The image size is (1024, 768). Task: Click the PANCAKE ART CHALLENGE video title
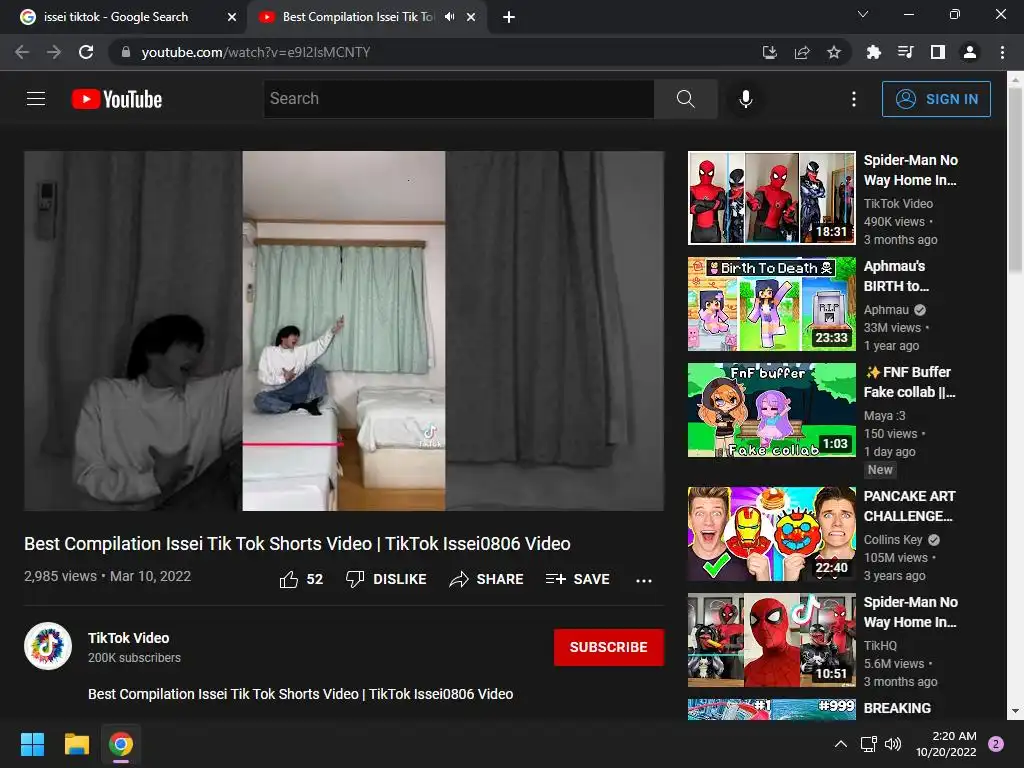click(x=909, y=506)
